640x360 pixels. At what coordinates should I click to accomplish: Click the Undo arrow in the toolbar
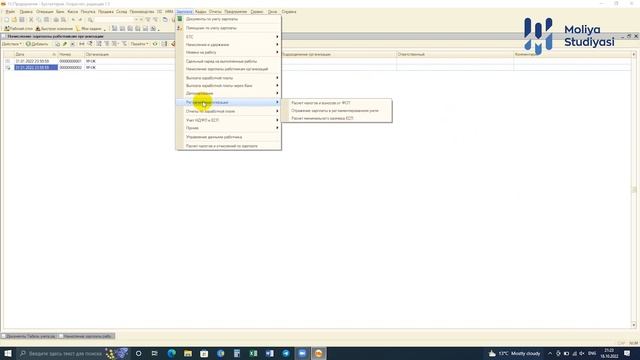73,20
